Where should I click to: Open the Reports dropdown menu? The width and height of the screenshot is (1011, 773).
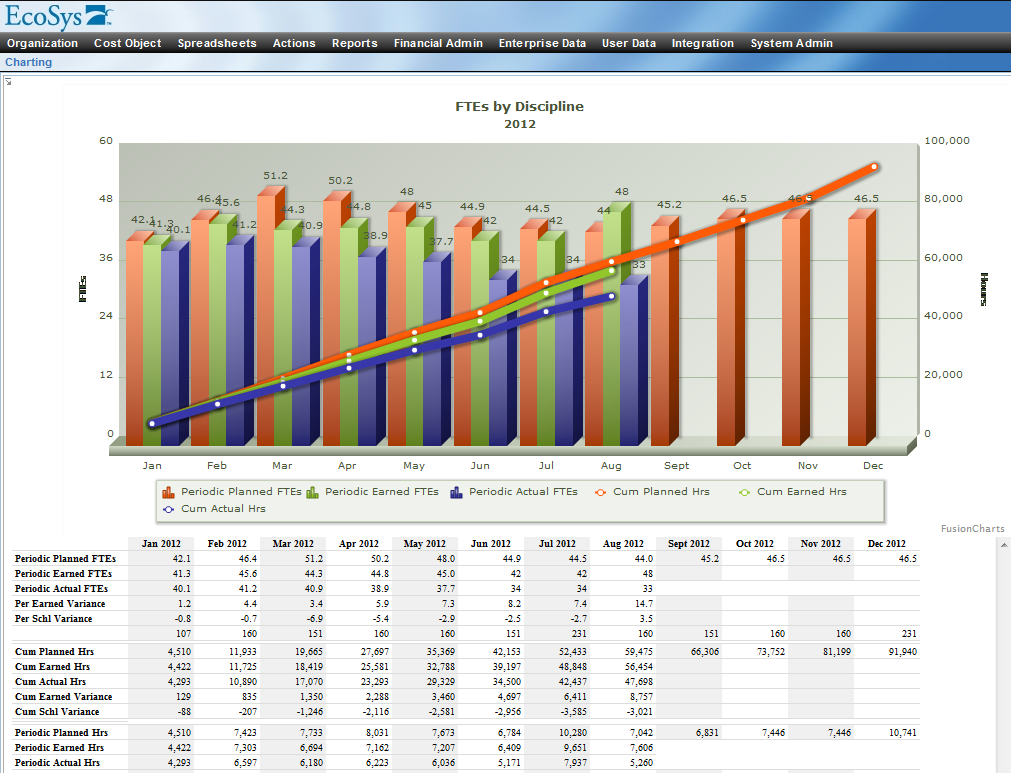click(x=354, y=43)
